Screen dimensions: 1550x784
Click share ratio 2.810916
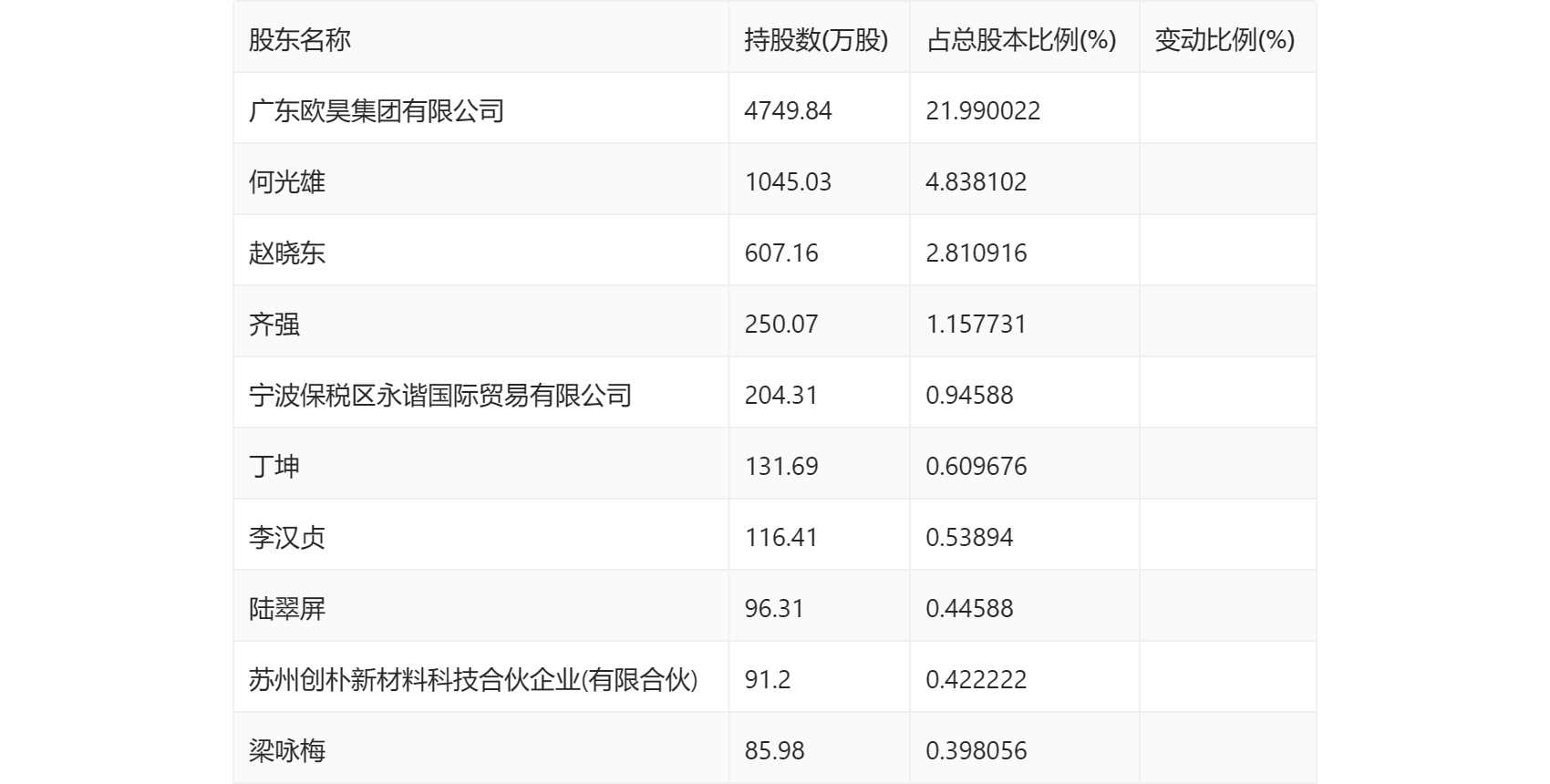[x=976, y=253]
